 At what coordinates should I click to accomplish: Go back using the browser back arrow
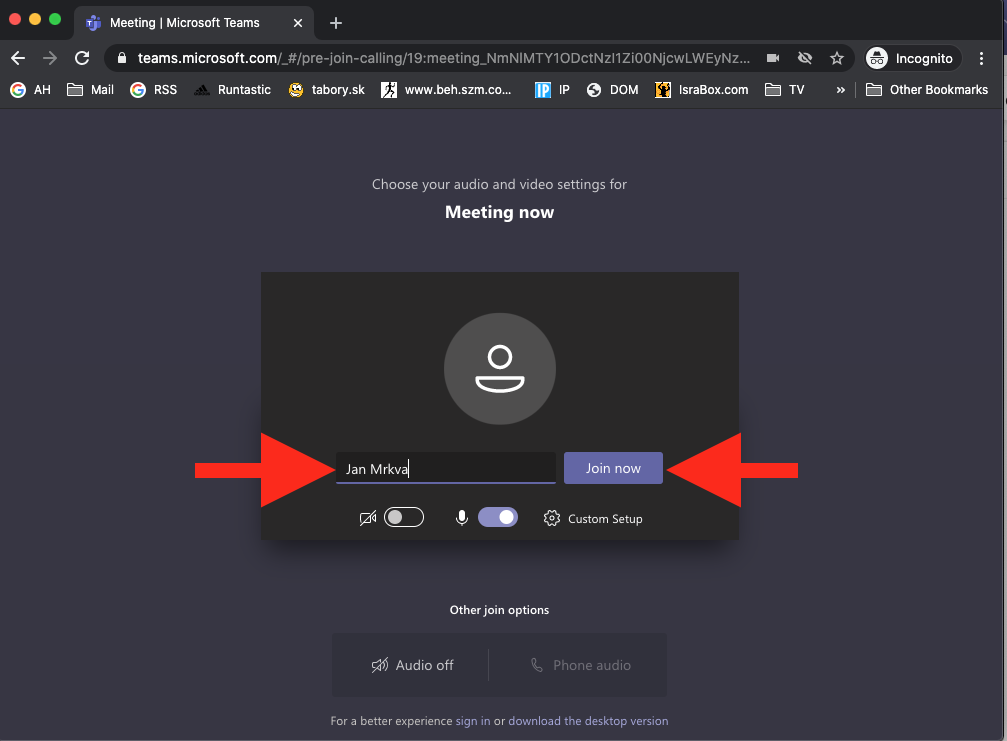pyautogui.click(x=18, y=58)
